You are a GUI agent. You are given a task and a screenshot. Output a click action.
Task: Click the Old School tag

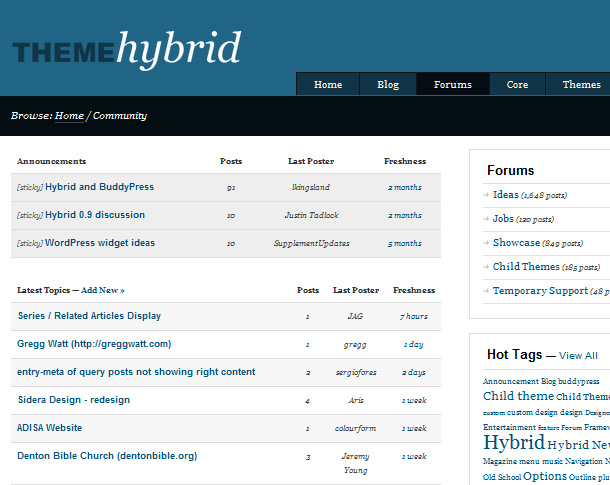pyautogui.click(x=502, y=477)
